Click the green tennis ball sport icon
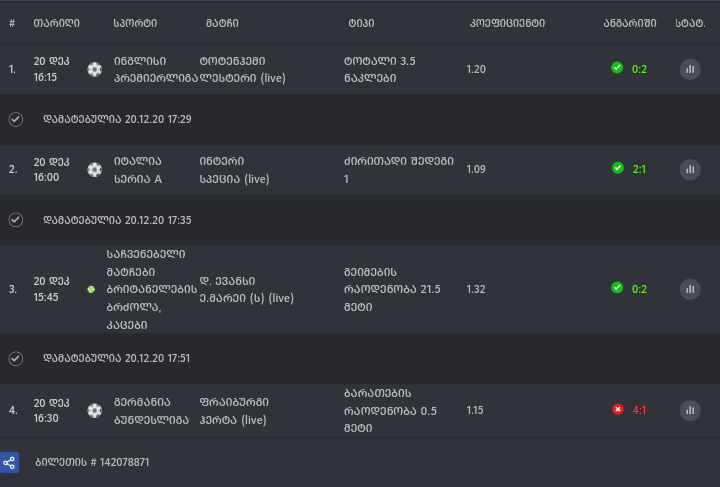The width and height of the screenshot is (720, 487). click(91, 289)
